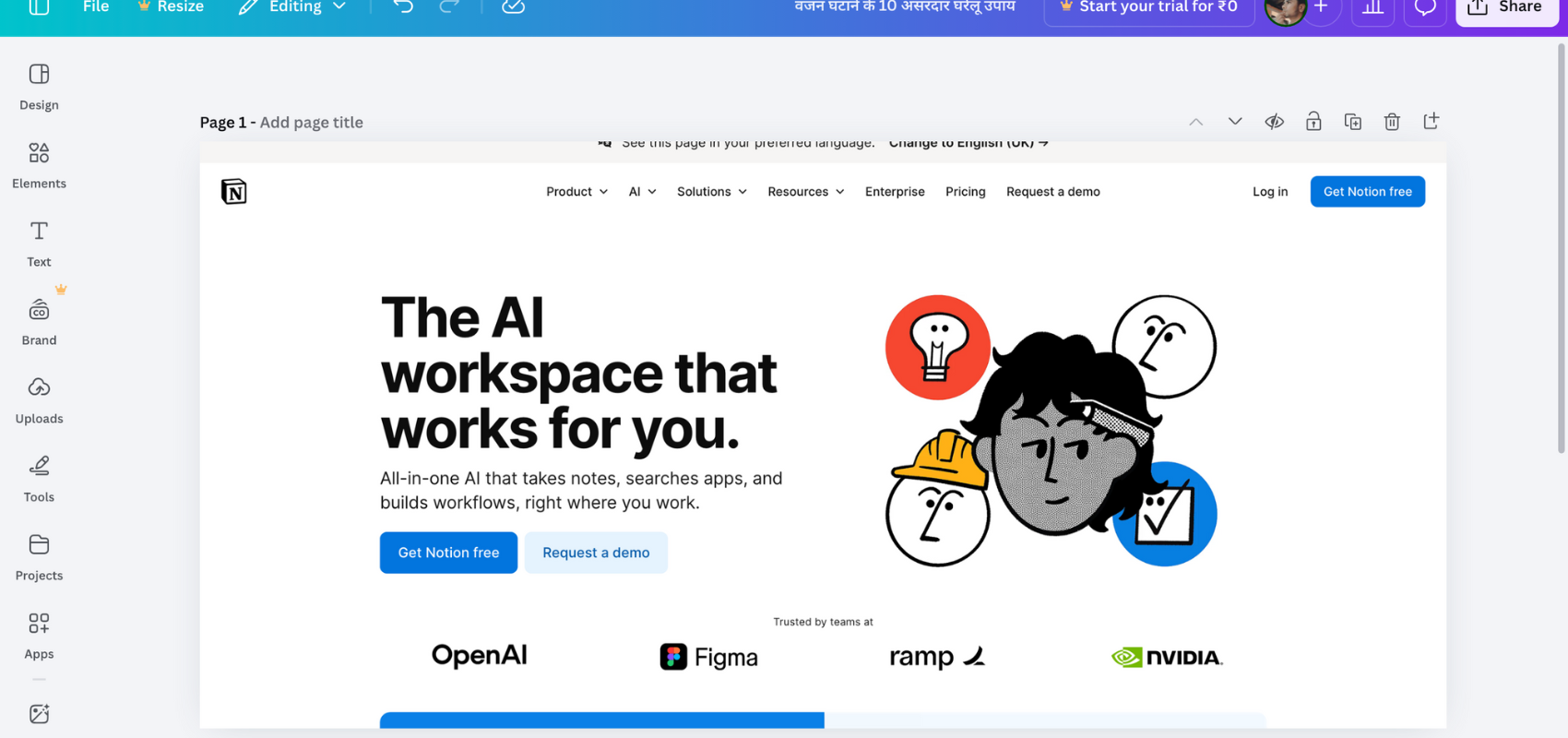Screen dimensions: 1568x738
Task: Click Start your trial for ₹0
Action: 1148,9
